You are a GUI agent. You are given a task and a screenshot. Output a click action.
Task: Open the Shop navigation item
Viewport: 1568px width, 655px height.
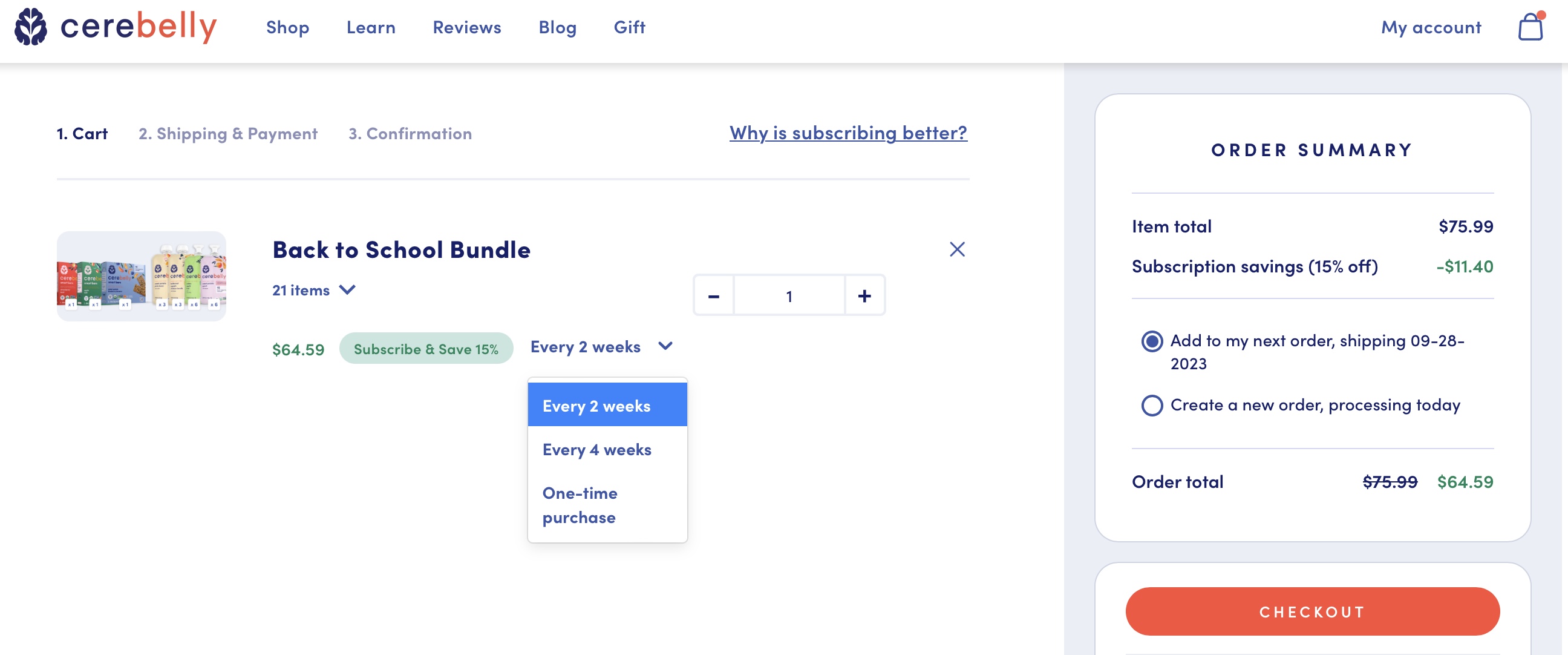pos(288,27)
